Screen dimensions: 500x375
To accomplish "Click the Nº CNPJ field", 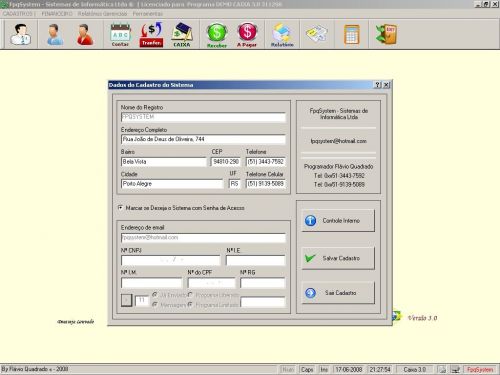I will click(x=171, y=260).
